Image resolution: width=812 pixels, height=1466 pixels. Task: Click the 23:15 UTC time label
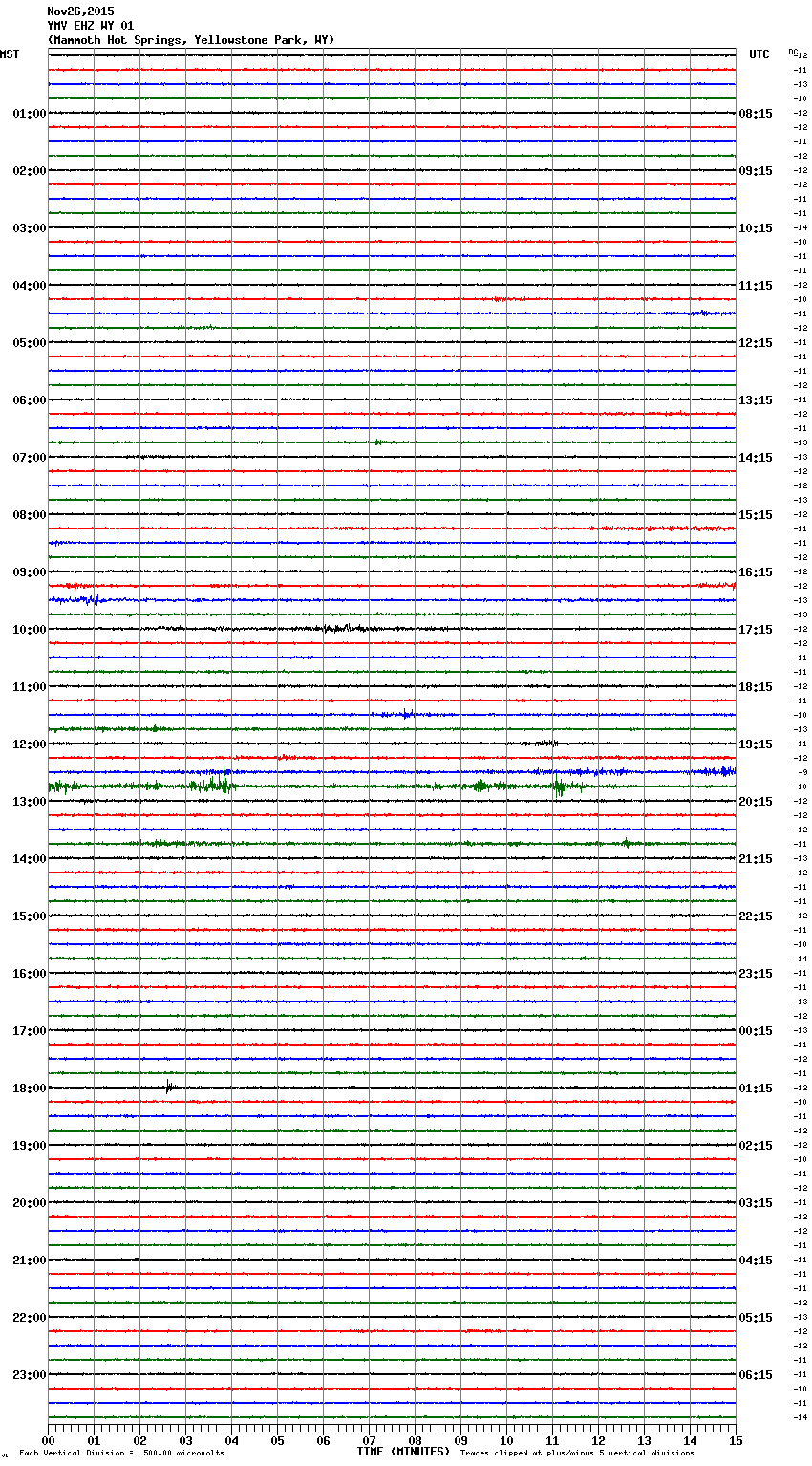click(x=756, y=974)
